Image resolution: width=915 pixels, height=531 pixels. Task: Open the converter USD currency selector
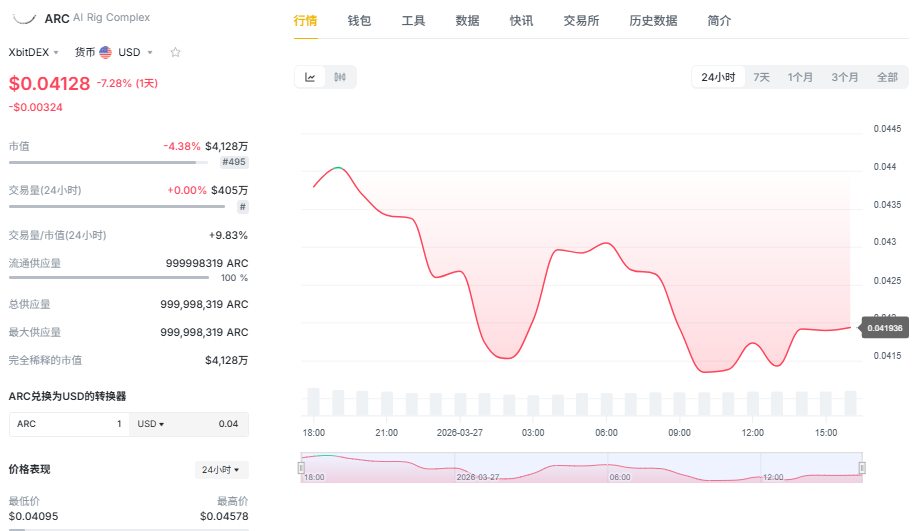pos(151,424)
